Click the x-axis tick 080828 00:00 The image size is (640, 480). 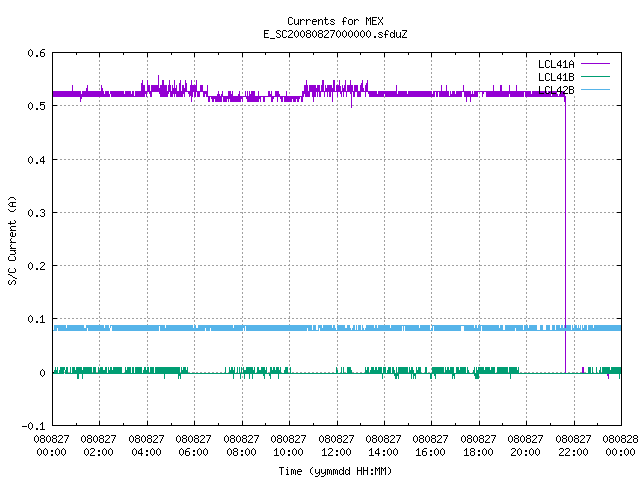click(x=620, y=446)
